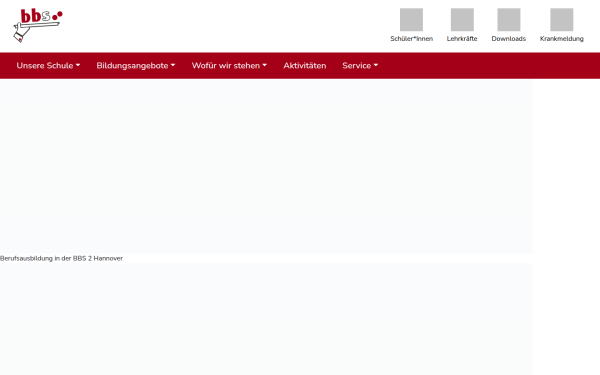This screenshot has height=375, width=600.
Task: Click the Downloads icon placeholder
Action: (x=509, y=20)
